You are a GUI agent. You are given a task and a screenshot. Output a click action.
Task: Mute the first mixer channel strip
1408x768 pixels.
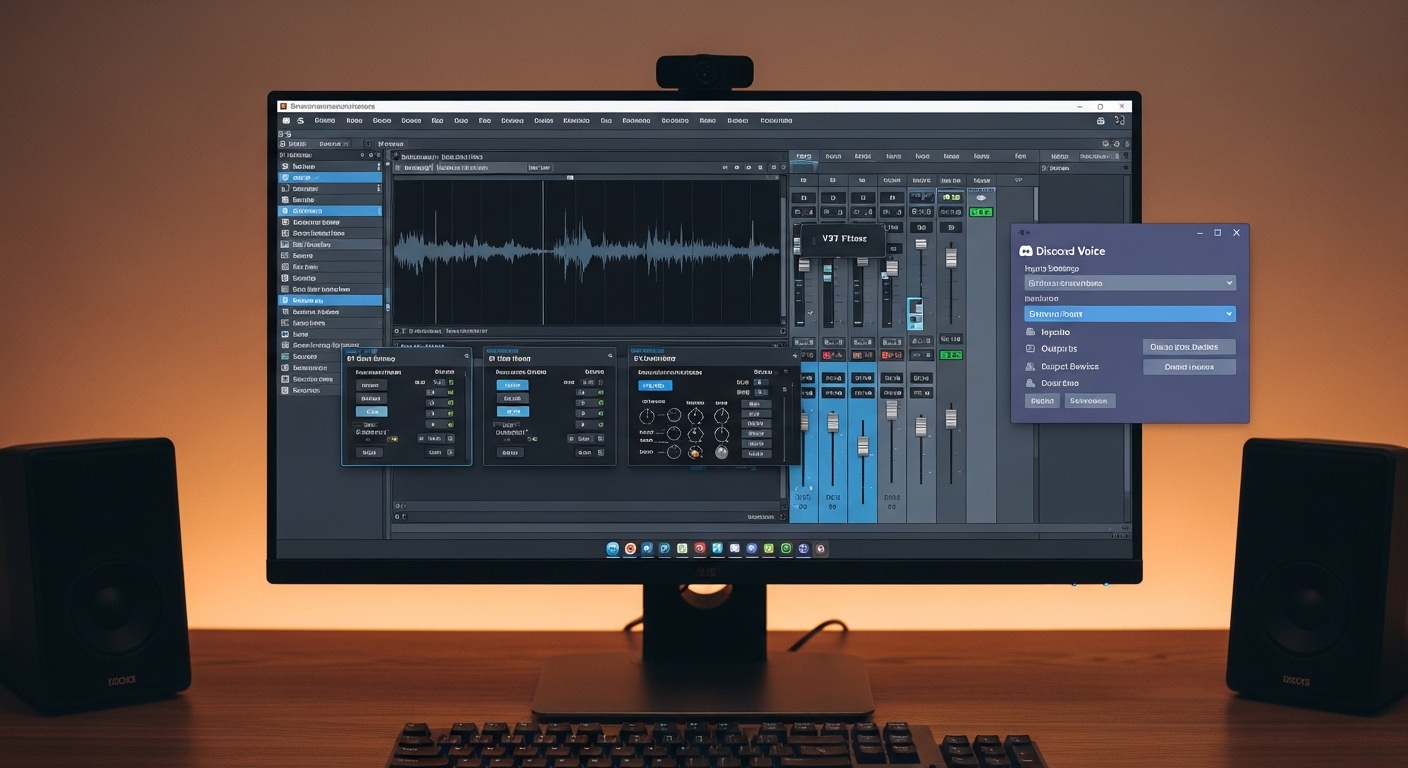(x=805, y=197)
